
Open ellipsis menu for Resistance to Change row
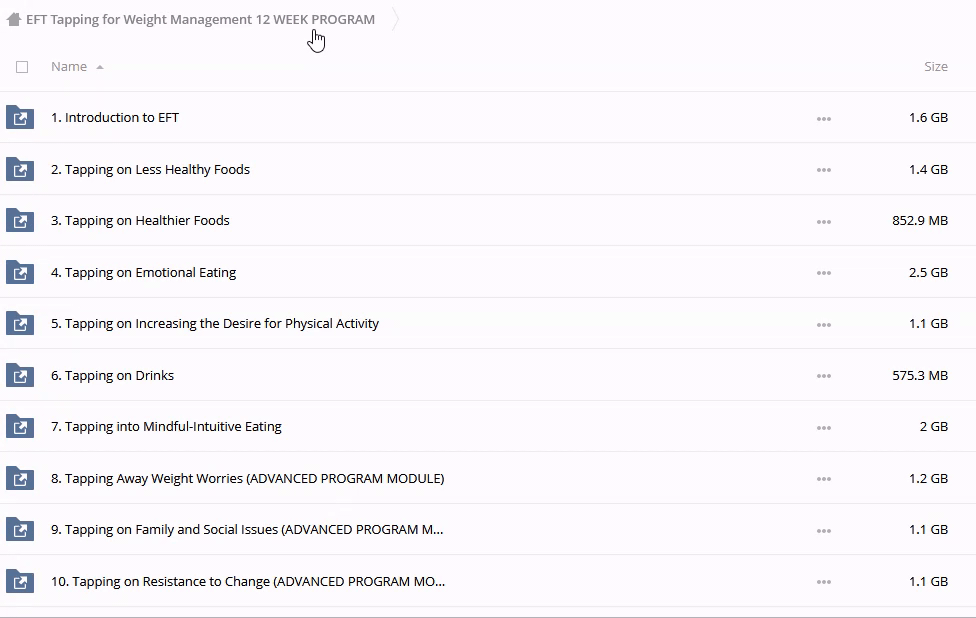coord(824,582)
